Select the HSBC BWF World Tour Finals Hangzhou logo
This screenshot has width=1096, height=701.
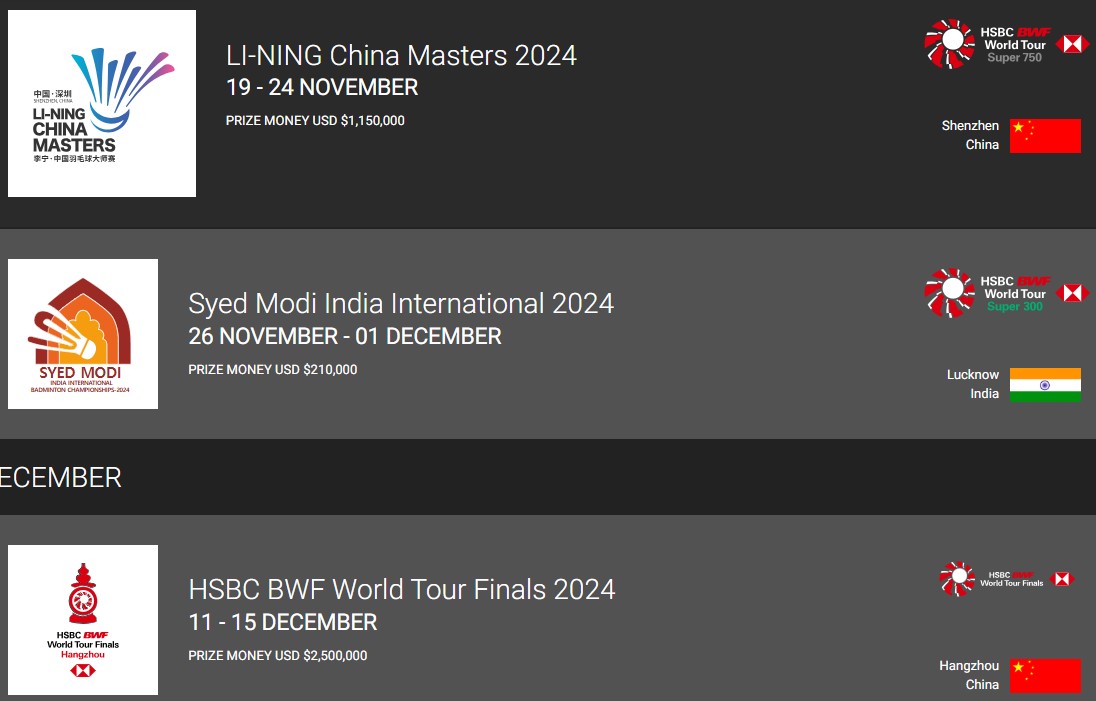[x=83, y=620]
